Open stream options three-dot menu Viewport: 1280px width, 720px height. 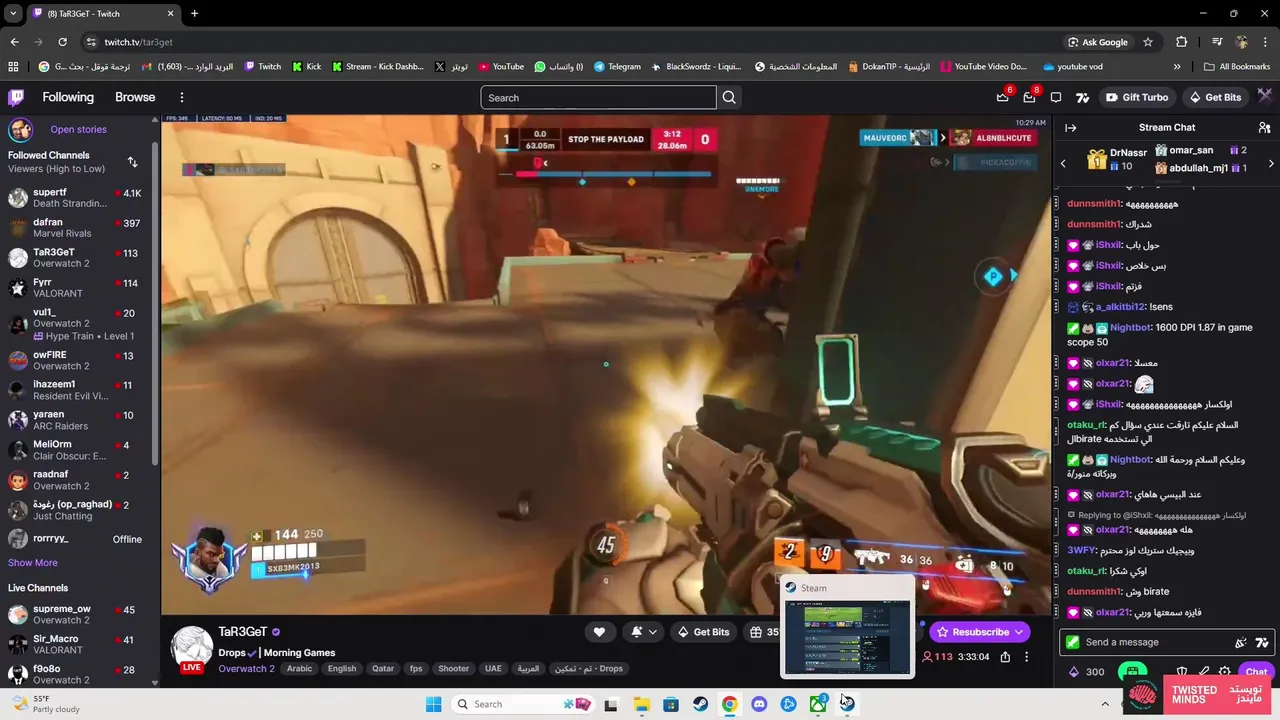pos(1026,657)
